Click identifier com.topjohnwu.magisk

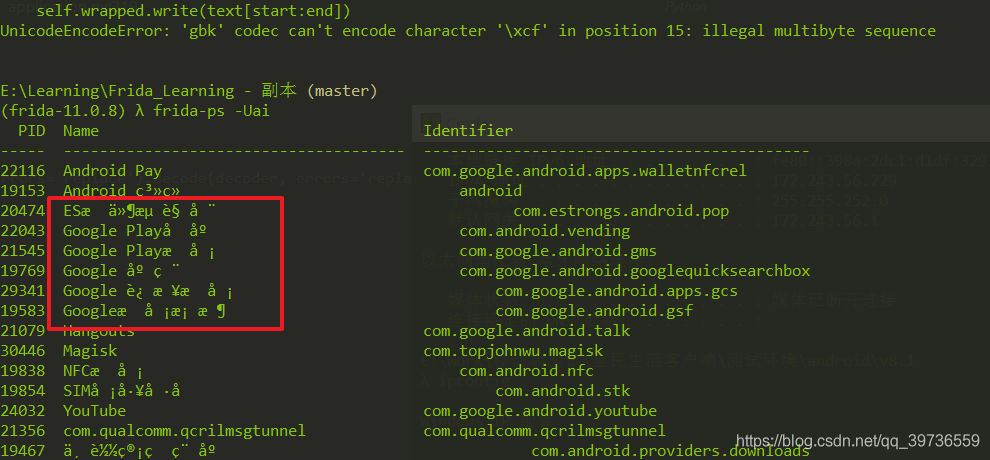(513, 351)
